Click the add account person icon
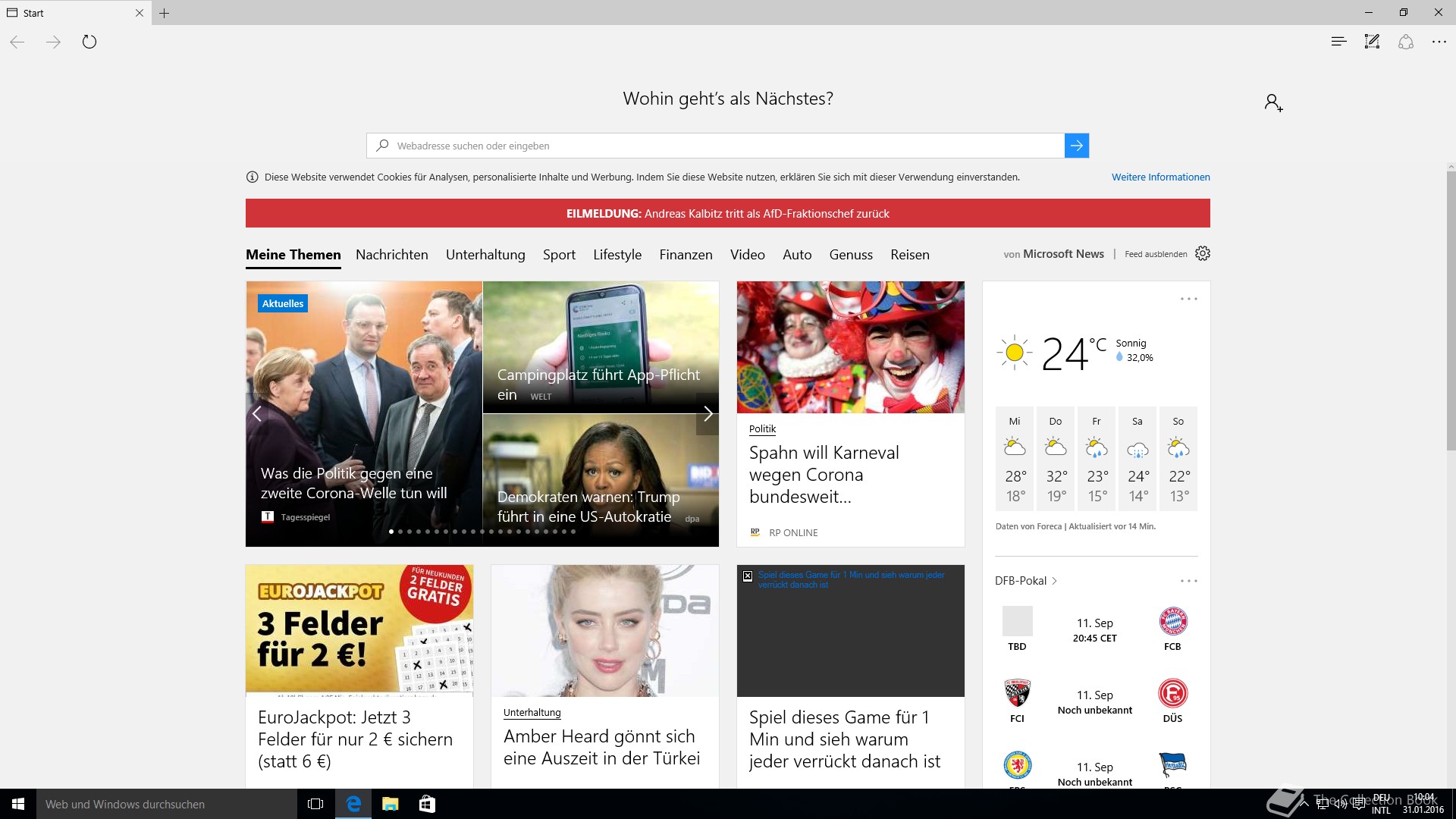1456x819 pixels. point(1273,102)
